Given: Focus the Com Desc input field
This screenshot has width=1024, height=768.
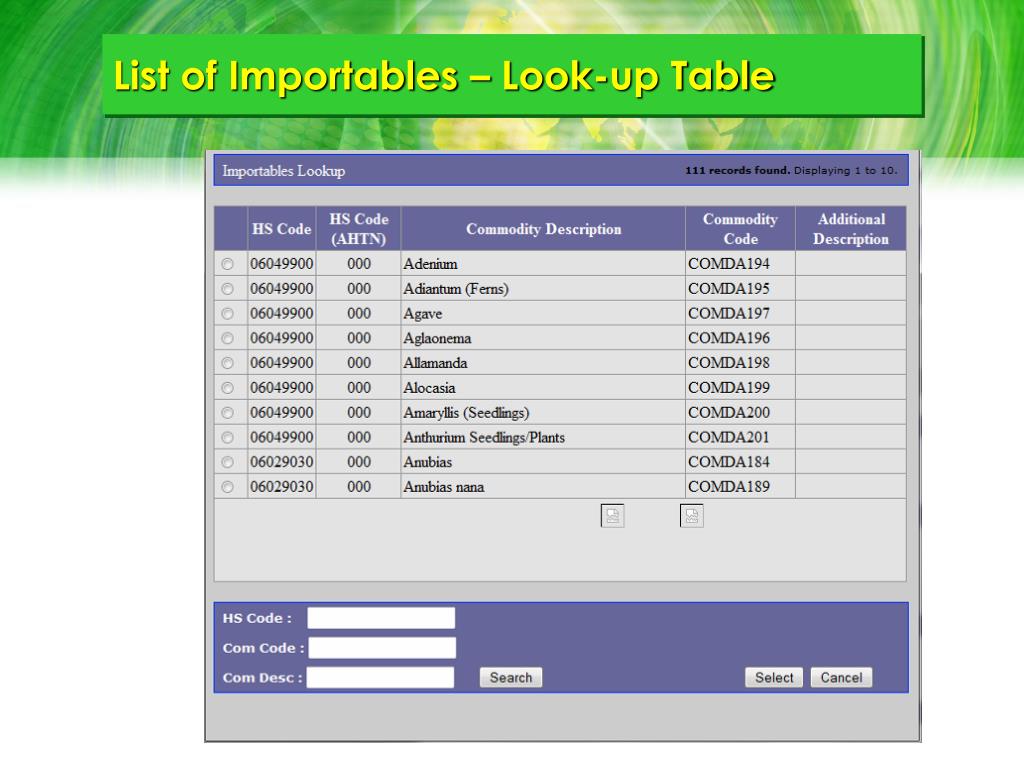Looking at the screenshot, I should [x=380, y=677].
